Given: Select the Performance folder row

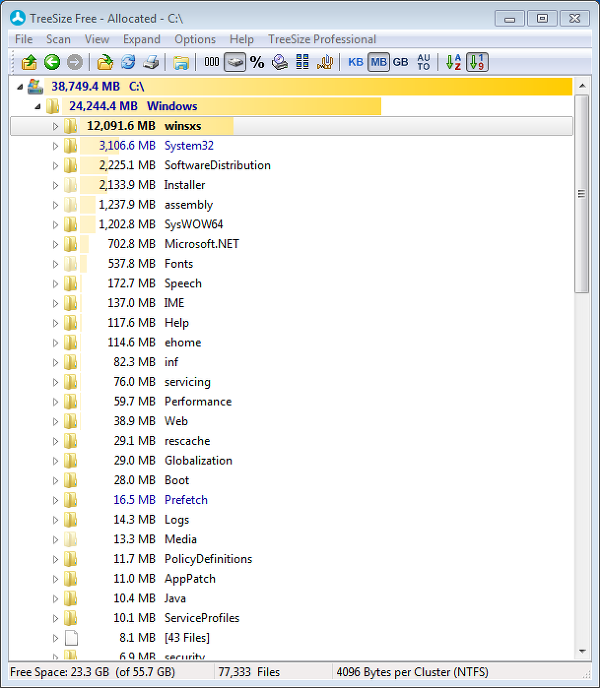Looking at the screenshot, I should 291,401.
